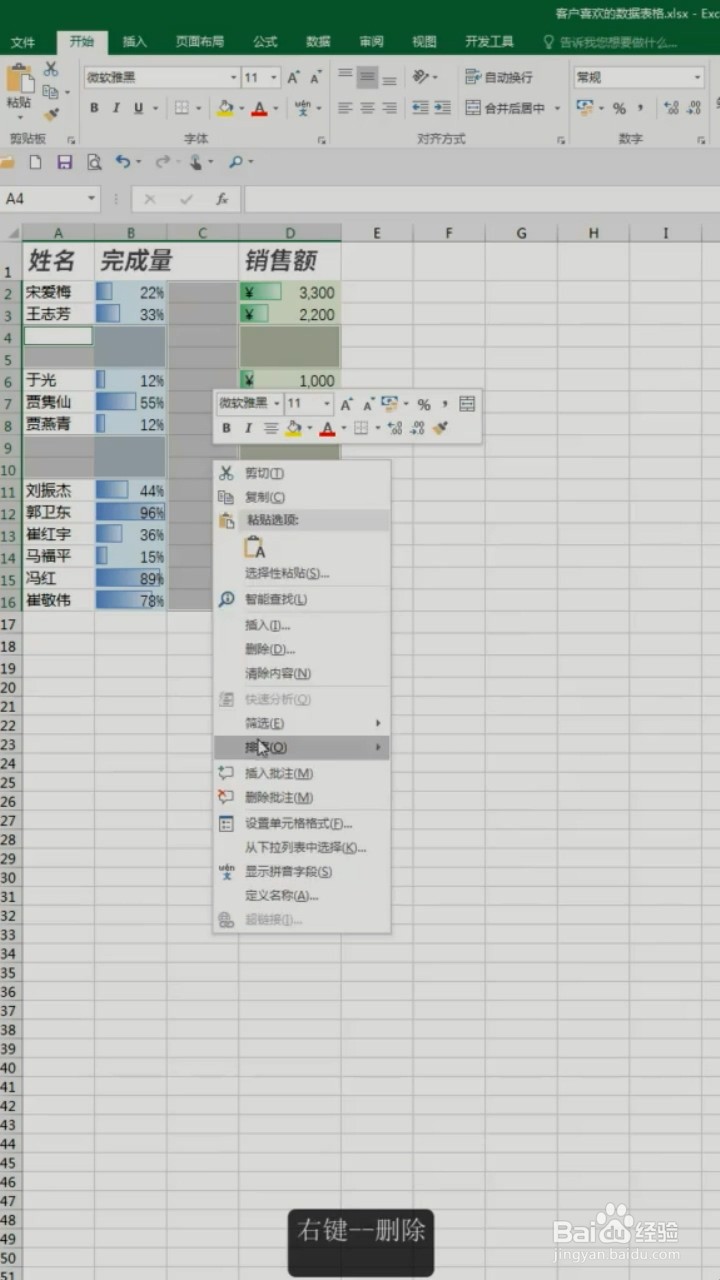
Task: Decrease font size with the ribbon small A
Action: (315, 77)
